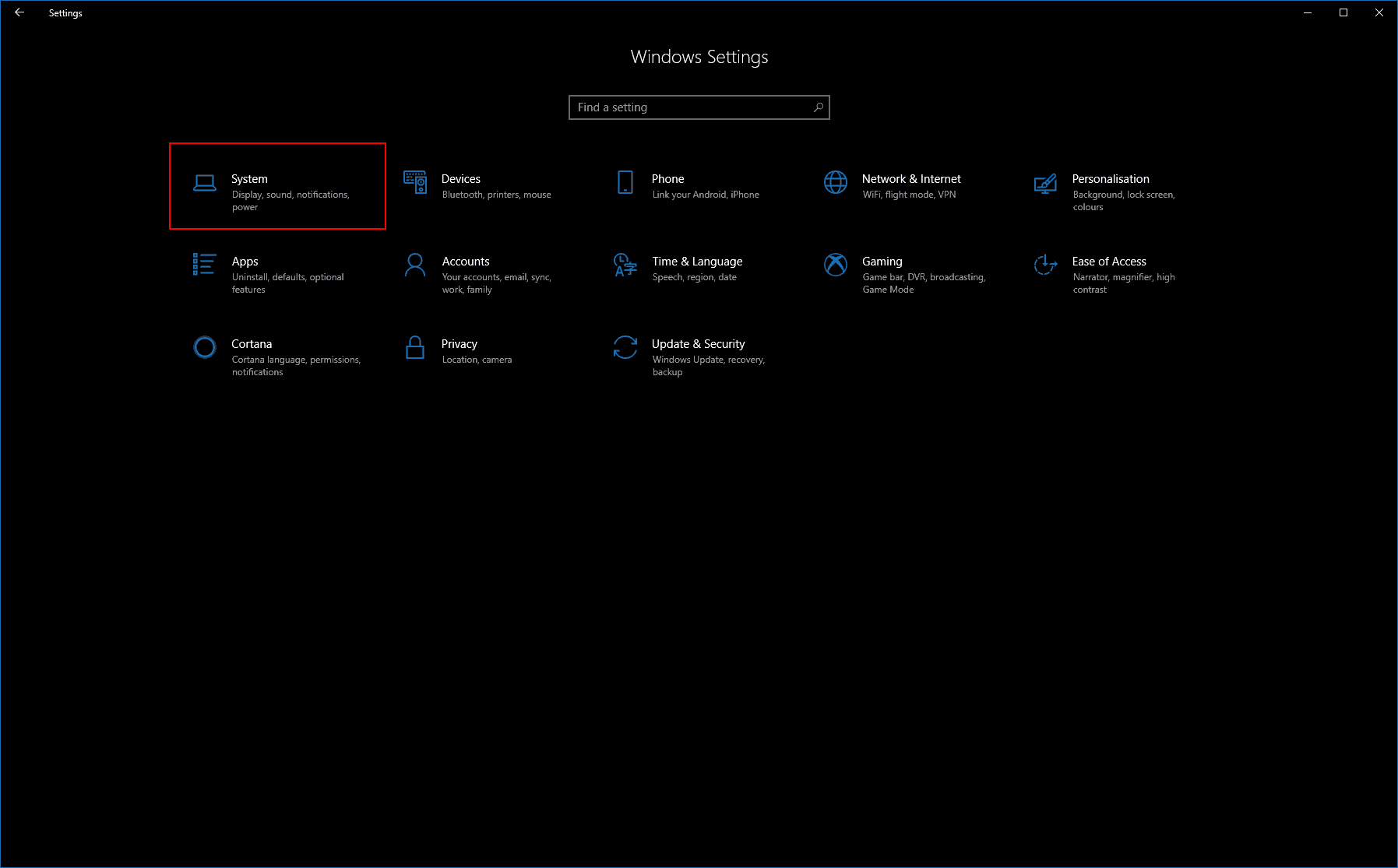Click the Cortana circle icon

[x=204, y=347]
